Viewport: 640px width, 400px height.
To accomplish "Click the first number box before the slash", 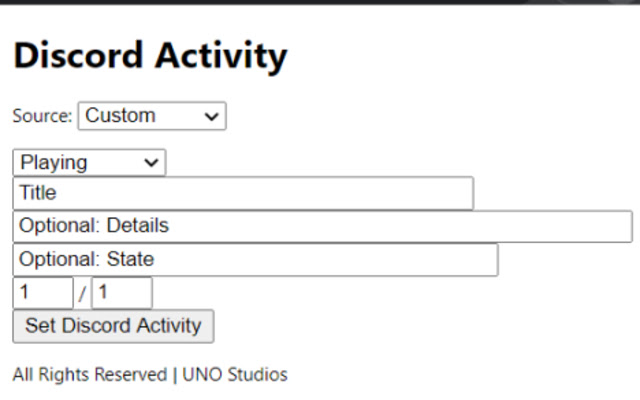I will [43, 293].
